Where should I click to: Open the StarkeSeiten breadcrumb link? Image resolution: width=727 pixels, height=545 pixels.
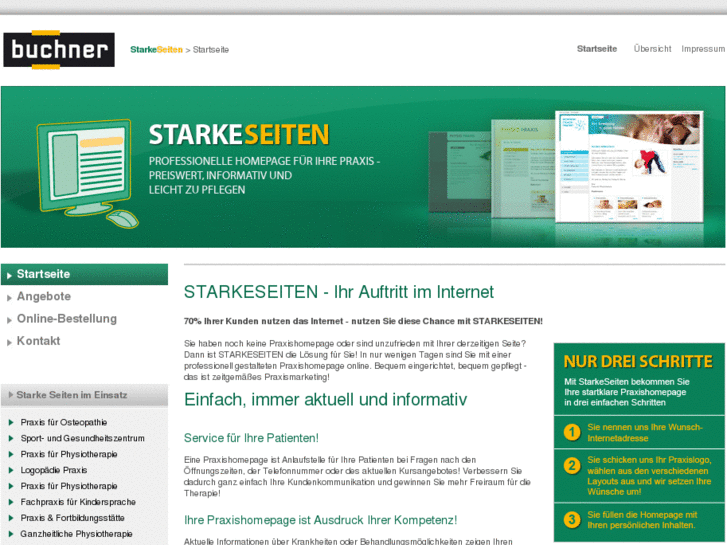tap(156, 50)
